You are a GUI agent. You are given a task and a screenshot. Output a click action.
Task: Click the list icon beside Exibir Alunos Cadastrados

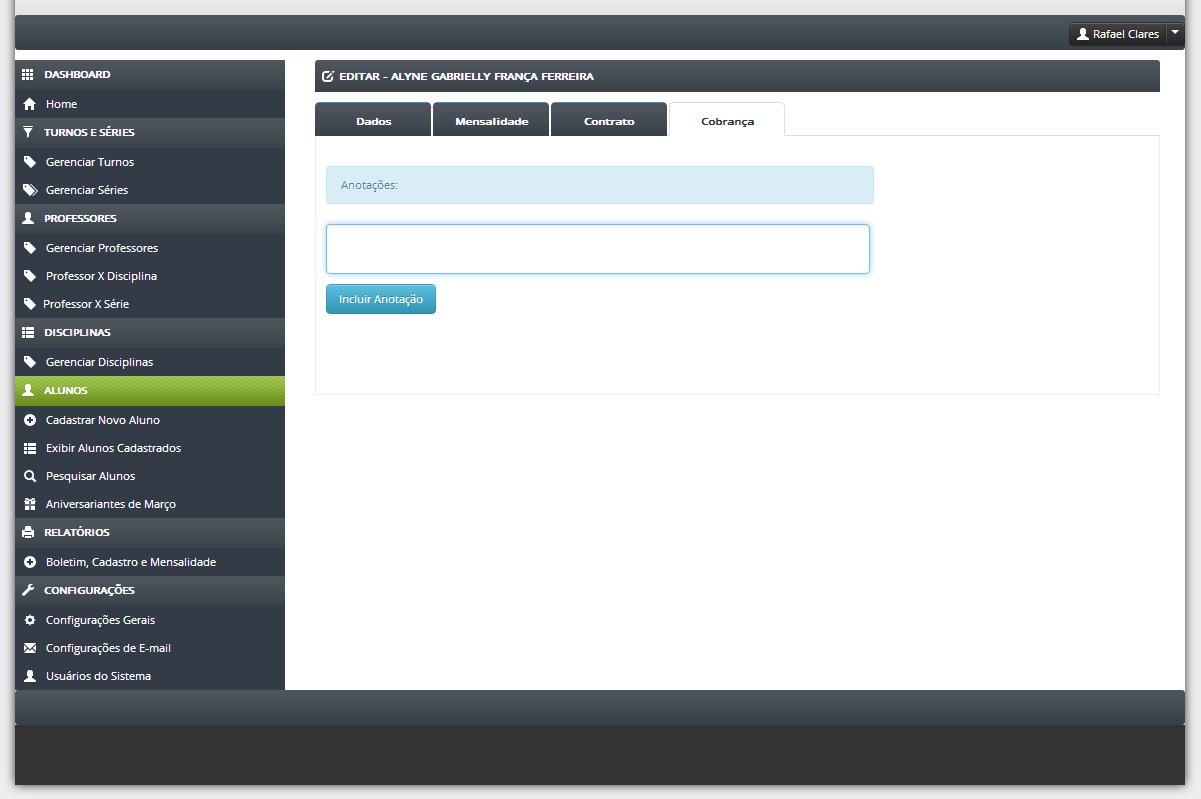29,448
